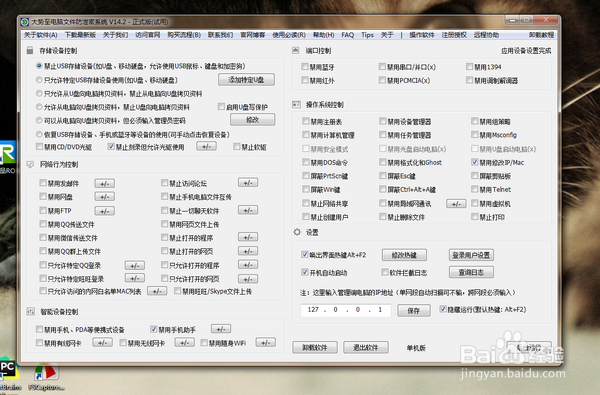This screenshot has height=395, width=600.
Task: Open the FSCapture desktop shortcut
Action: pos(46,378)
